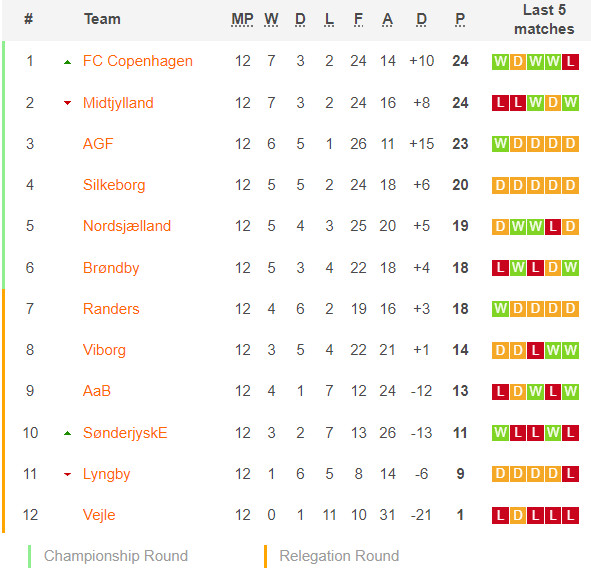The height and width of the screenshot is (587, 591).
Task: Click the P points column header
Action: point(460,19)
